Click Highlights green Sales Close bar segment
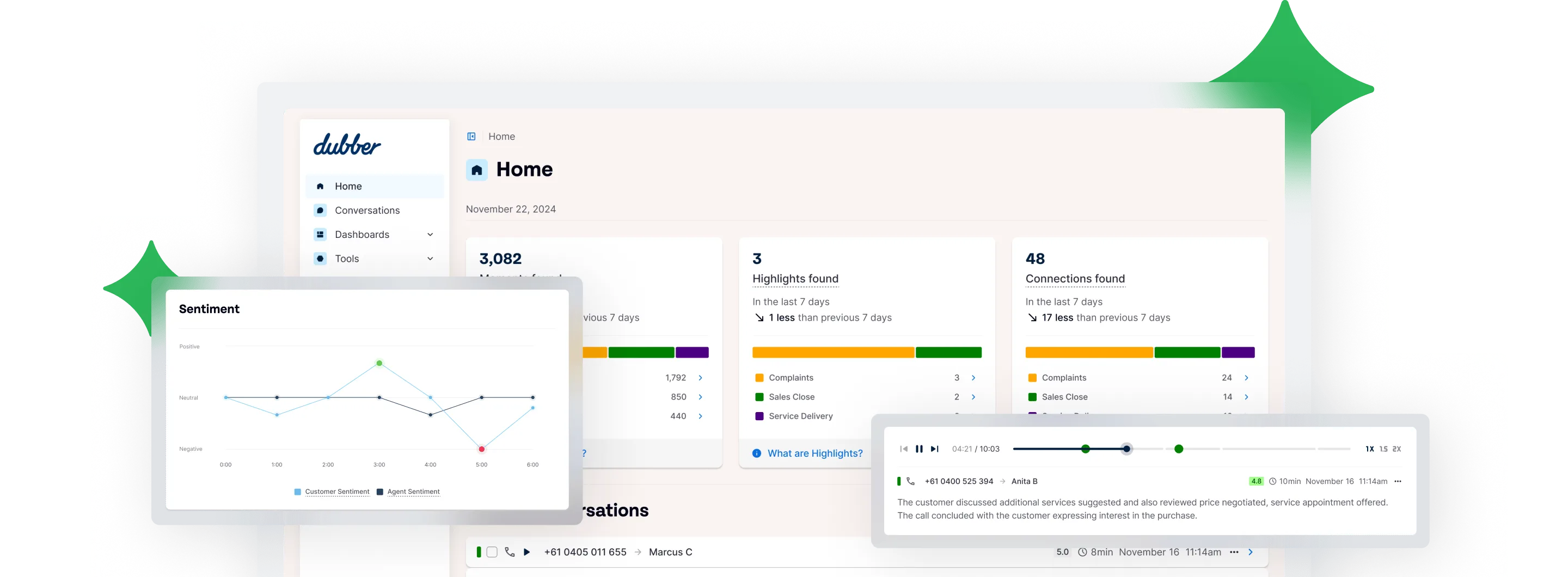1568x577 pixels. point(948,352)
